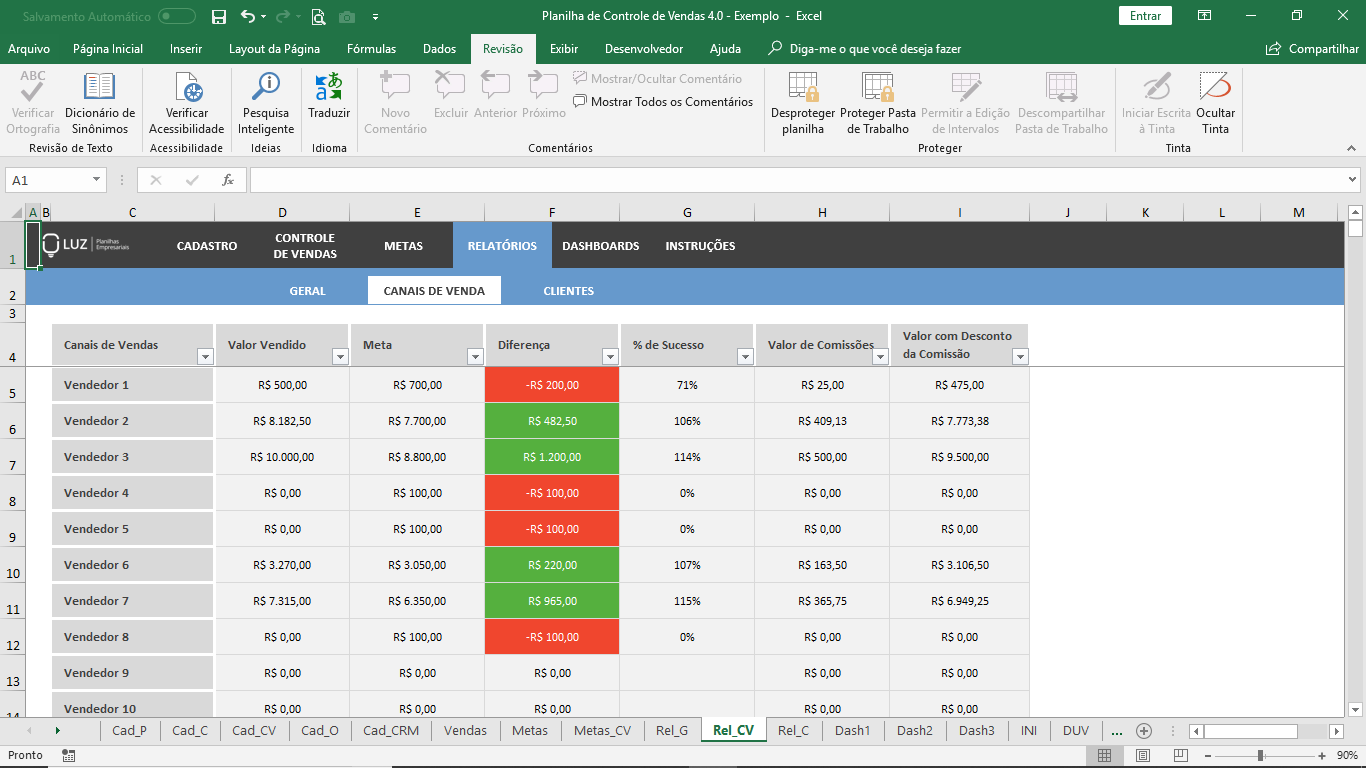Screen dimensions: 1366x768
Task: Open the Arquivo menu
Action: point(29,49)
